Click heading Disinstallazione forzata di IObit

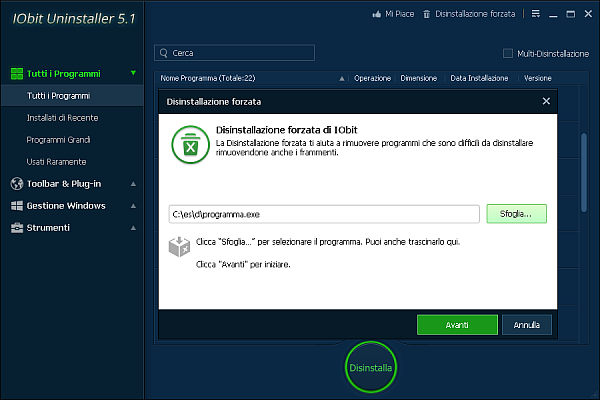286,130
